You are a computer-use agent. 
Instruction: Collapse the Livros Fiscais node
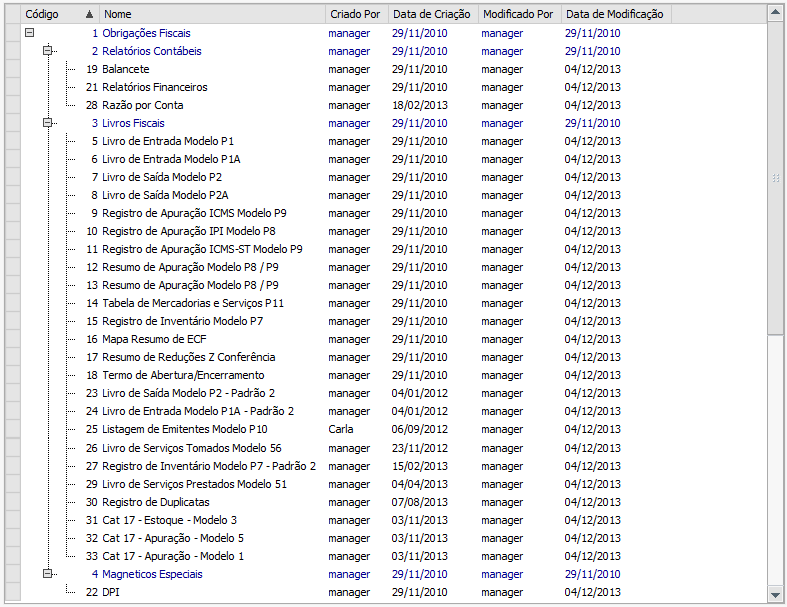point(48,123)
